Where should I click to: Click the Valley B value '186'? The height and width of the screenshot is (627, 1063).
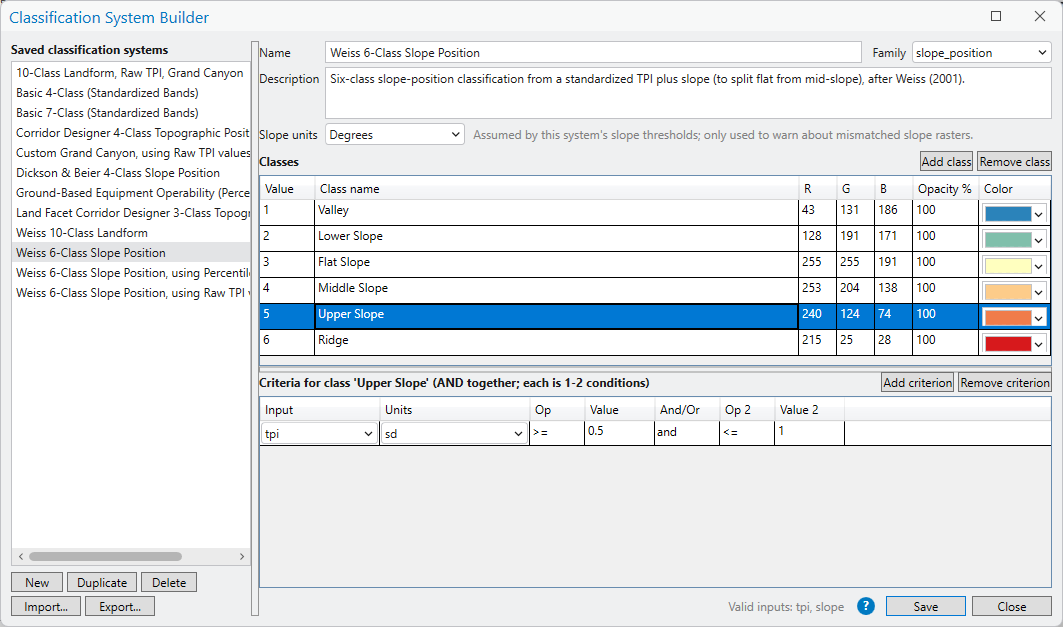tap(892, 212)
